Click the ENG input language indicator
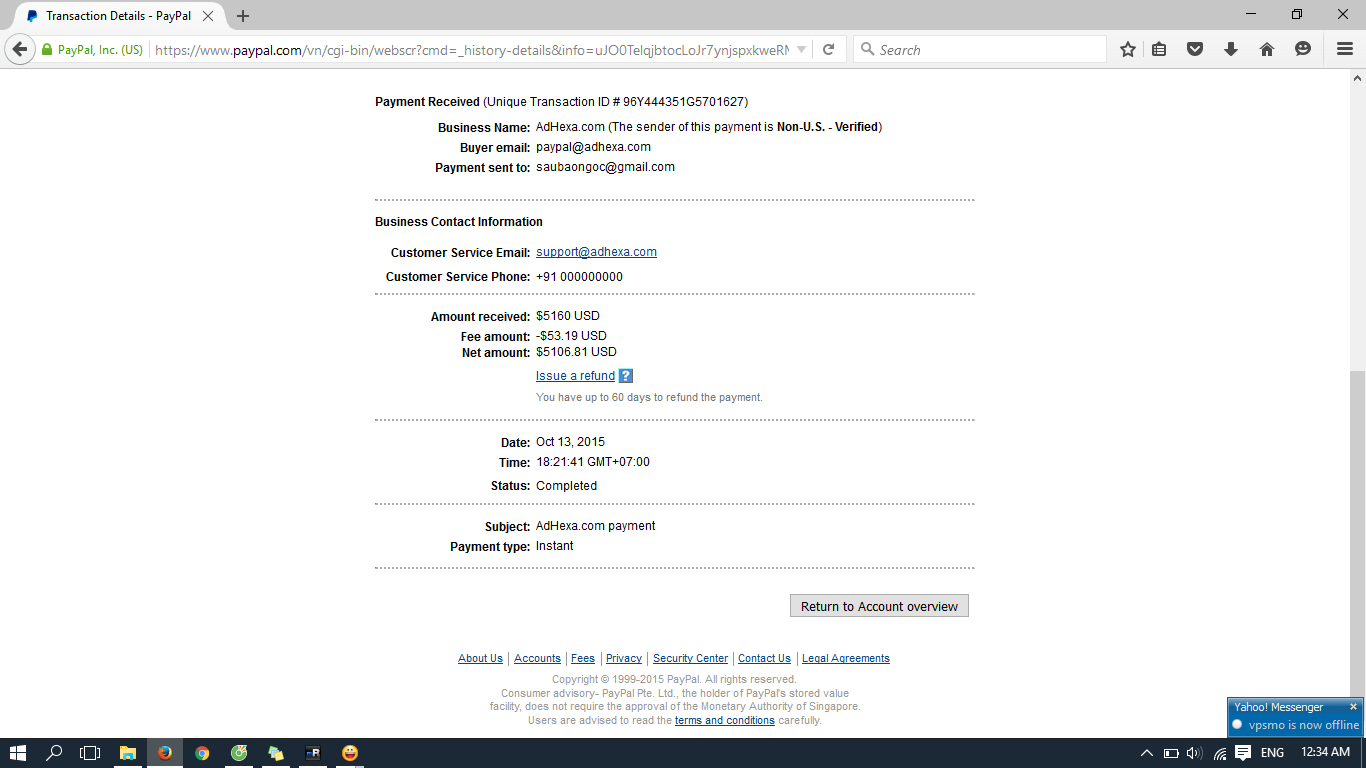 [x=1272, y=753]
